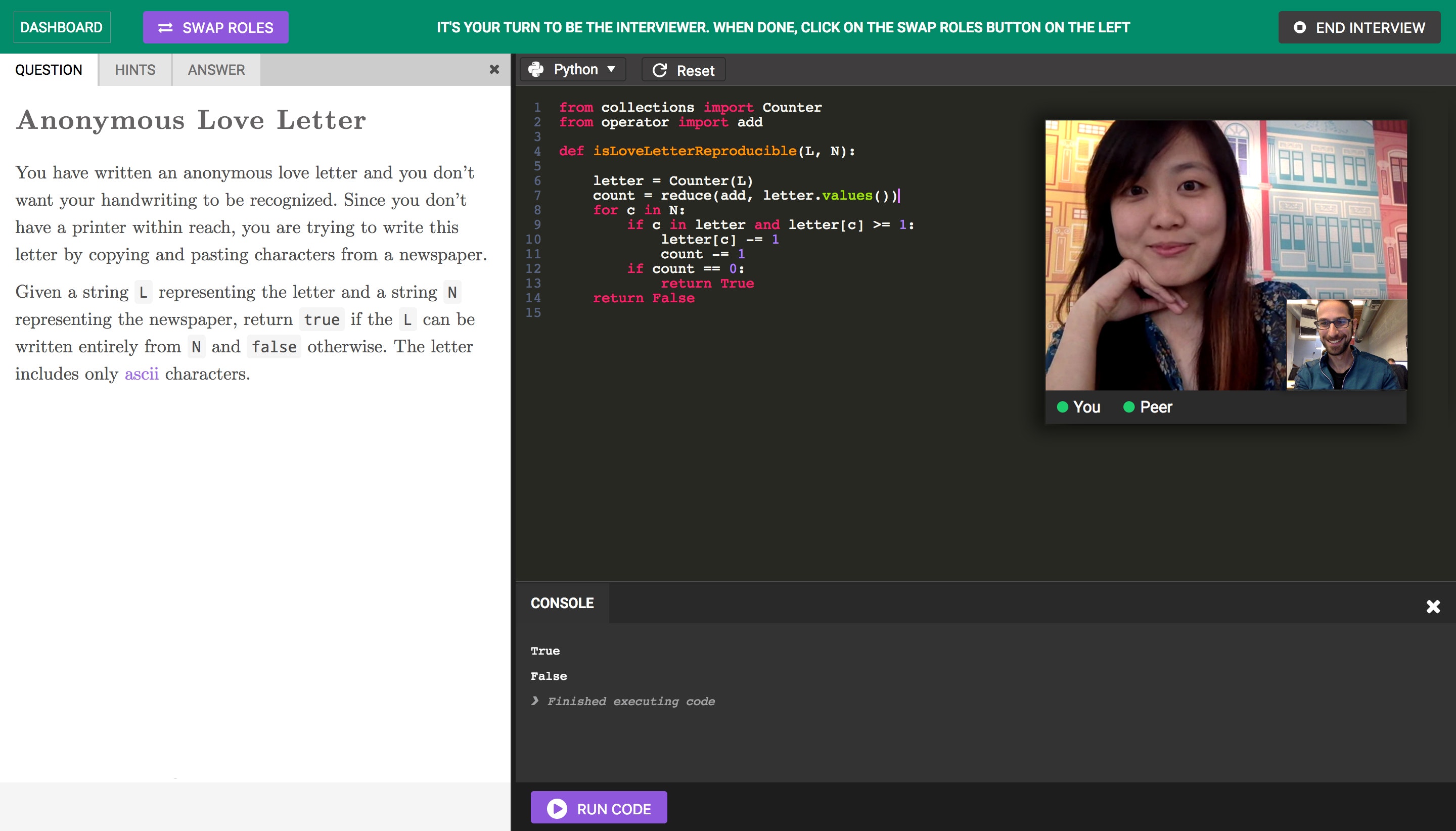Open the Python language dropdown arrow
Image resolution: width=1456 pixels, height=831 pixels.
pyautogui.click(x=611, y=70)
